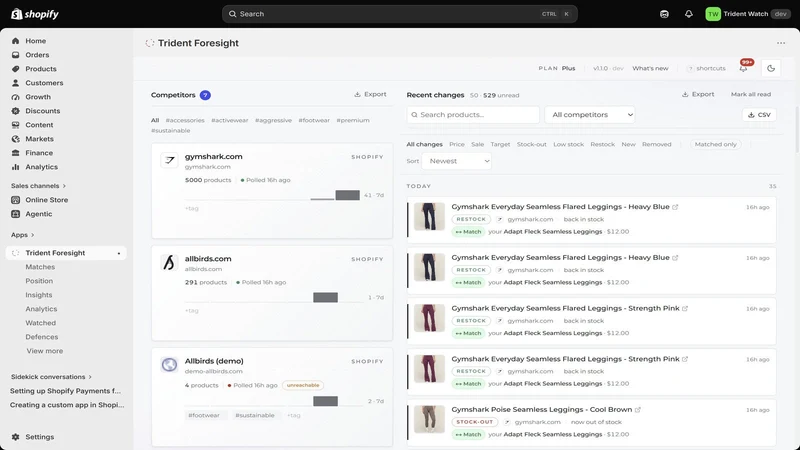Open Customers page
This screenshot has width=800, height=450.
44,83
